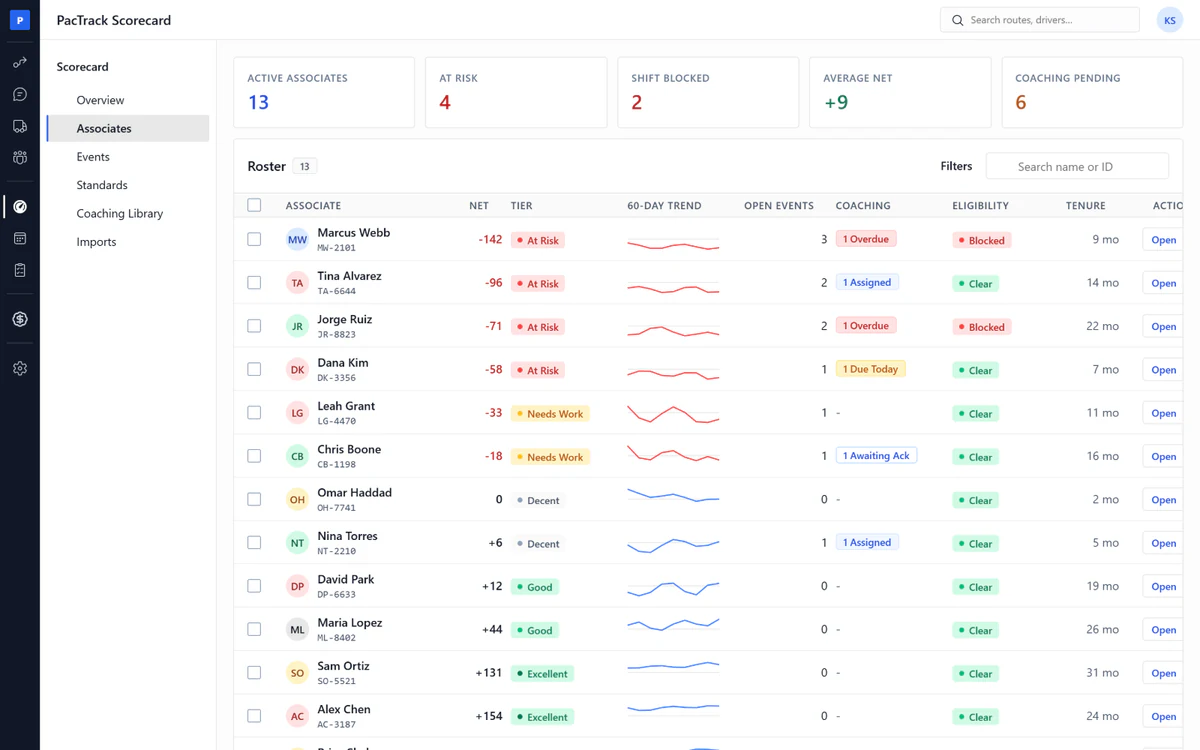Click Open for Nina Torres
This screenshot has width=1200, height=750.
[1163, 543]
